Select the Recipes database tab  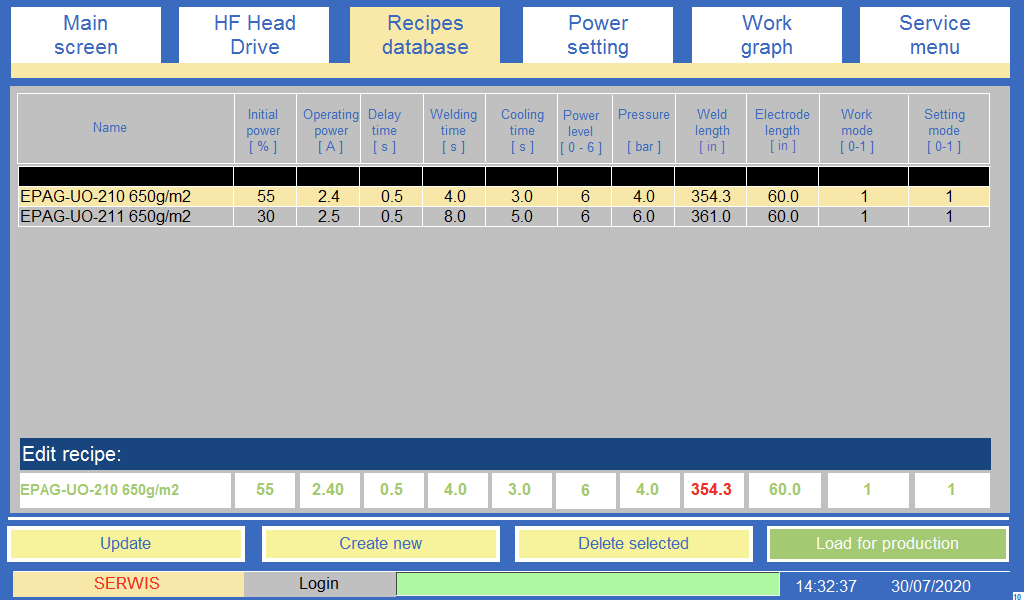point(425,35)
